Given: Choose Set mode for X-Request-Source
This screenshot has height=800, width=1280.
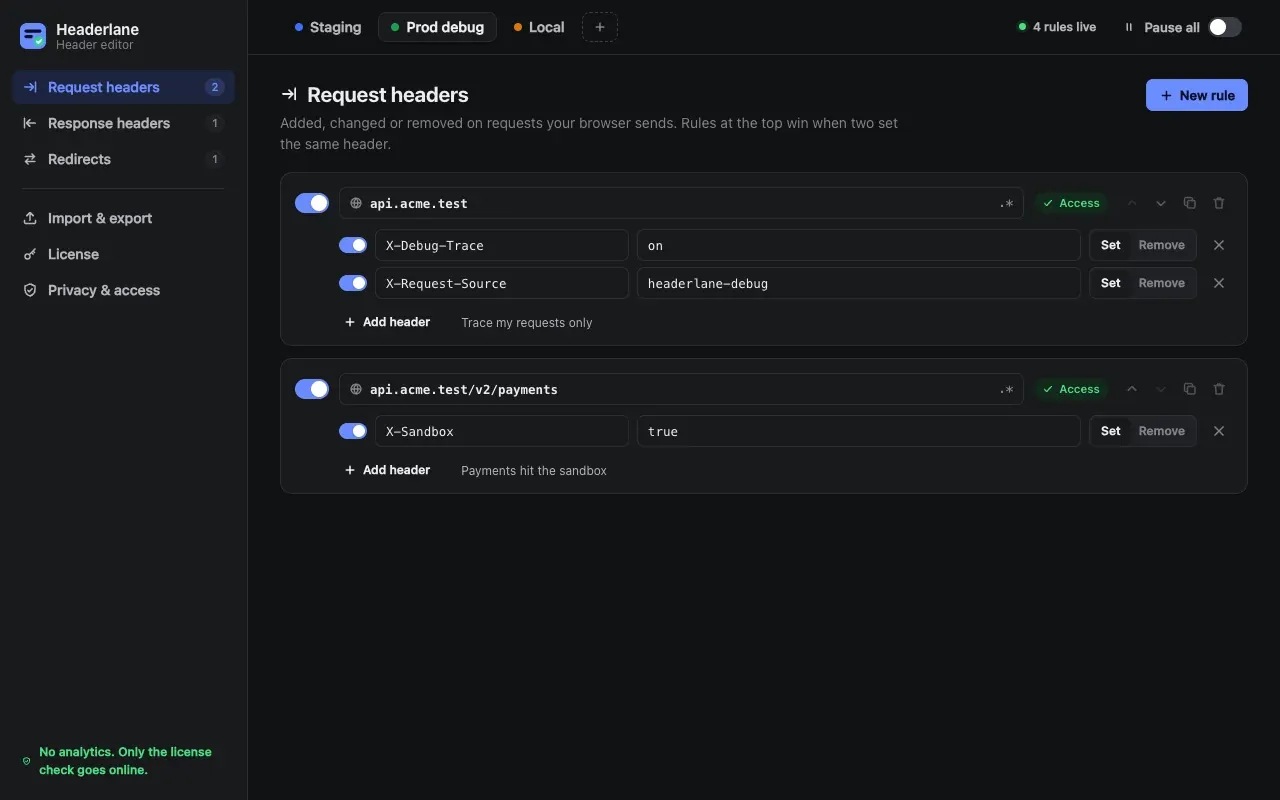Looking at the screenshot, I should [x=1111, y=283].
